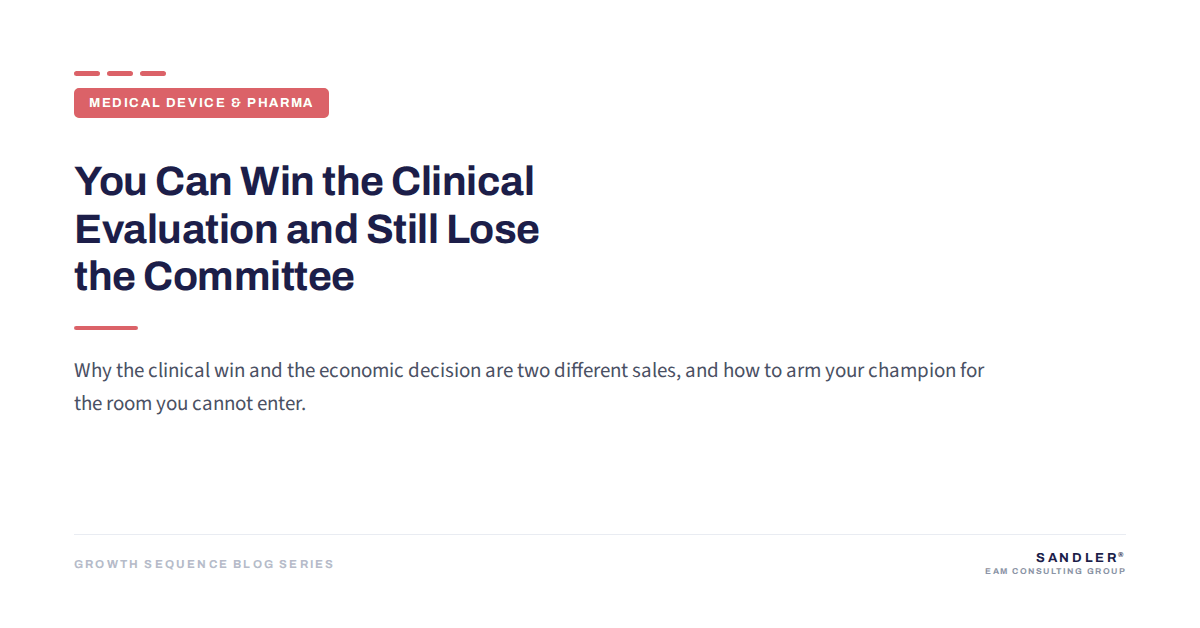Click the Medical Device & Pharma badge
The image size is (1200, 628).
tap(201, 103)
